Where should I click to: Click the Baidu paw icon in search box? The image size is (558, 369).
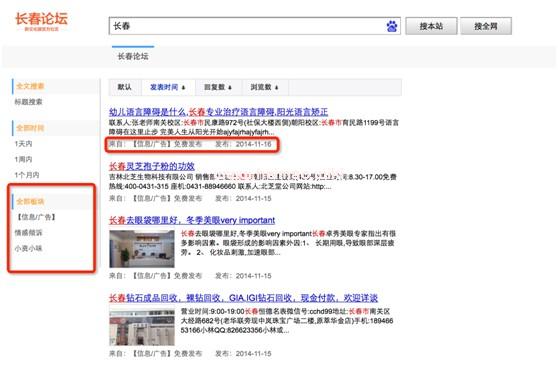click(392, 26)
